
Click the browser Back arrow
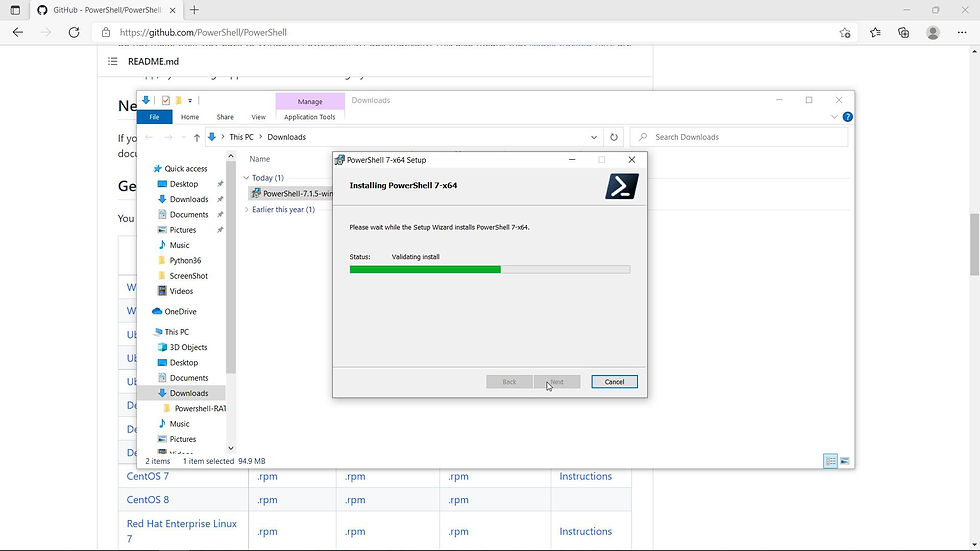pos(18,32)
